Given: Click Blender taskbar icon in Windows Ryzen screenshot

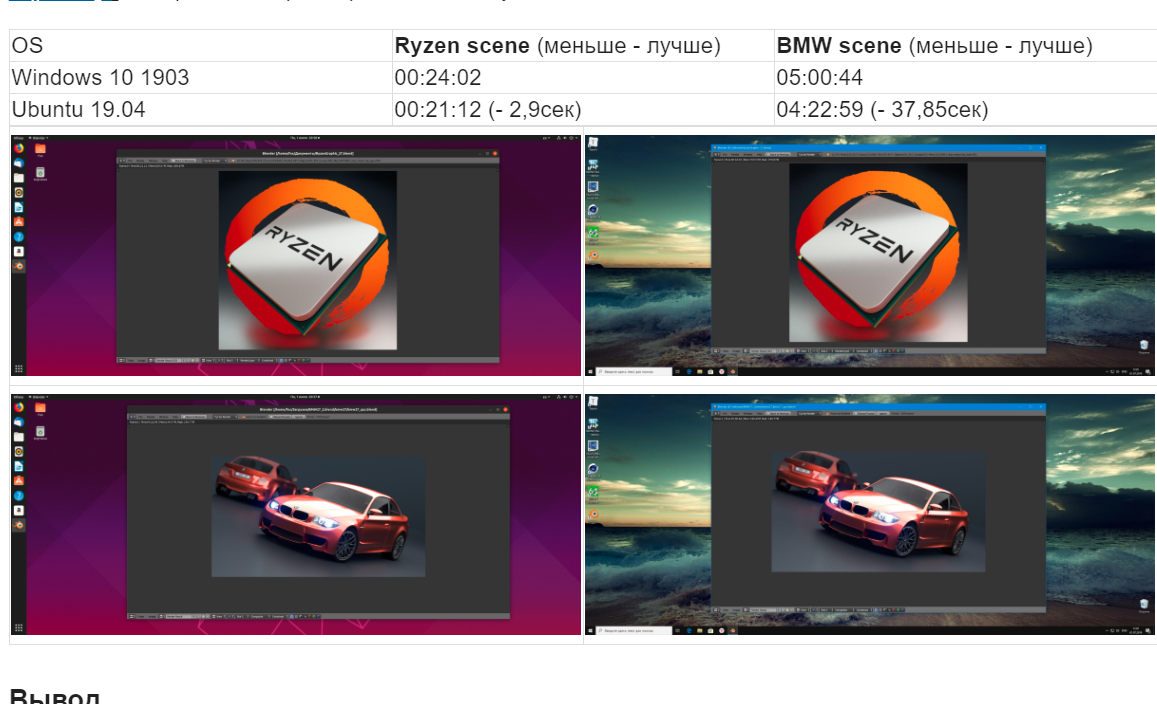Looking at the screenshot, I should tap(733, 372).
